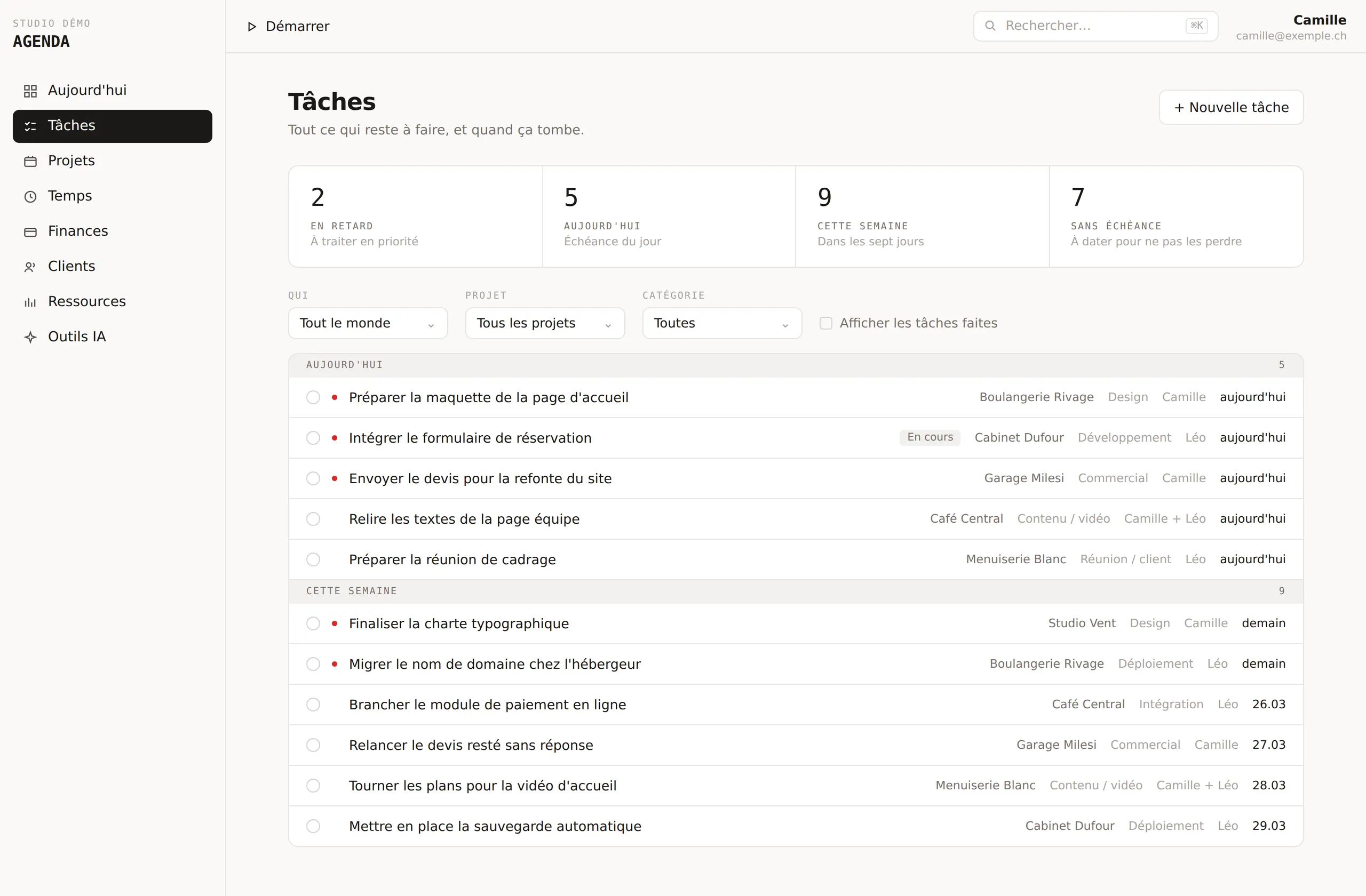The height and width of the screenshot is (896, 1366).
Task: Click the play icon beside Démarrer
Action: [x=251, y=26]
